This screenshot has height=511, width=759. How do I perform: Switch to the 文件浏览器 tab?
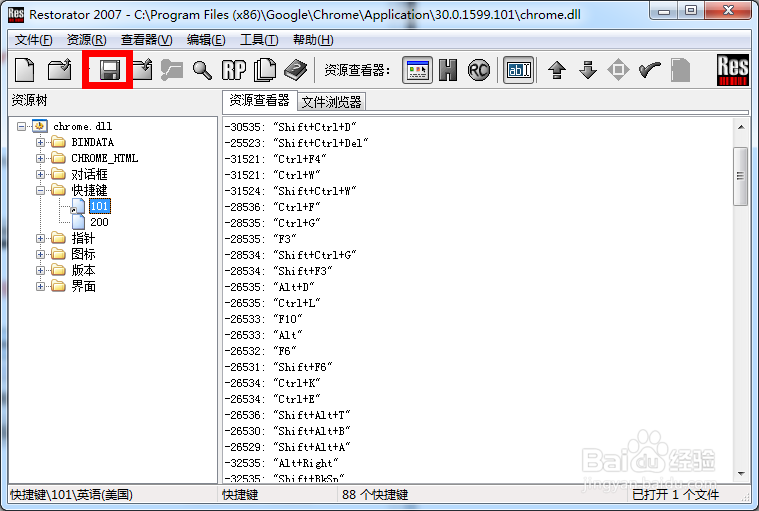(332, 102)
